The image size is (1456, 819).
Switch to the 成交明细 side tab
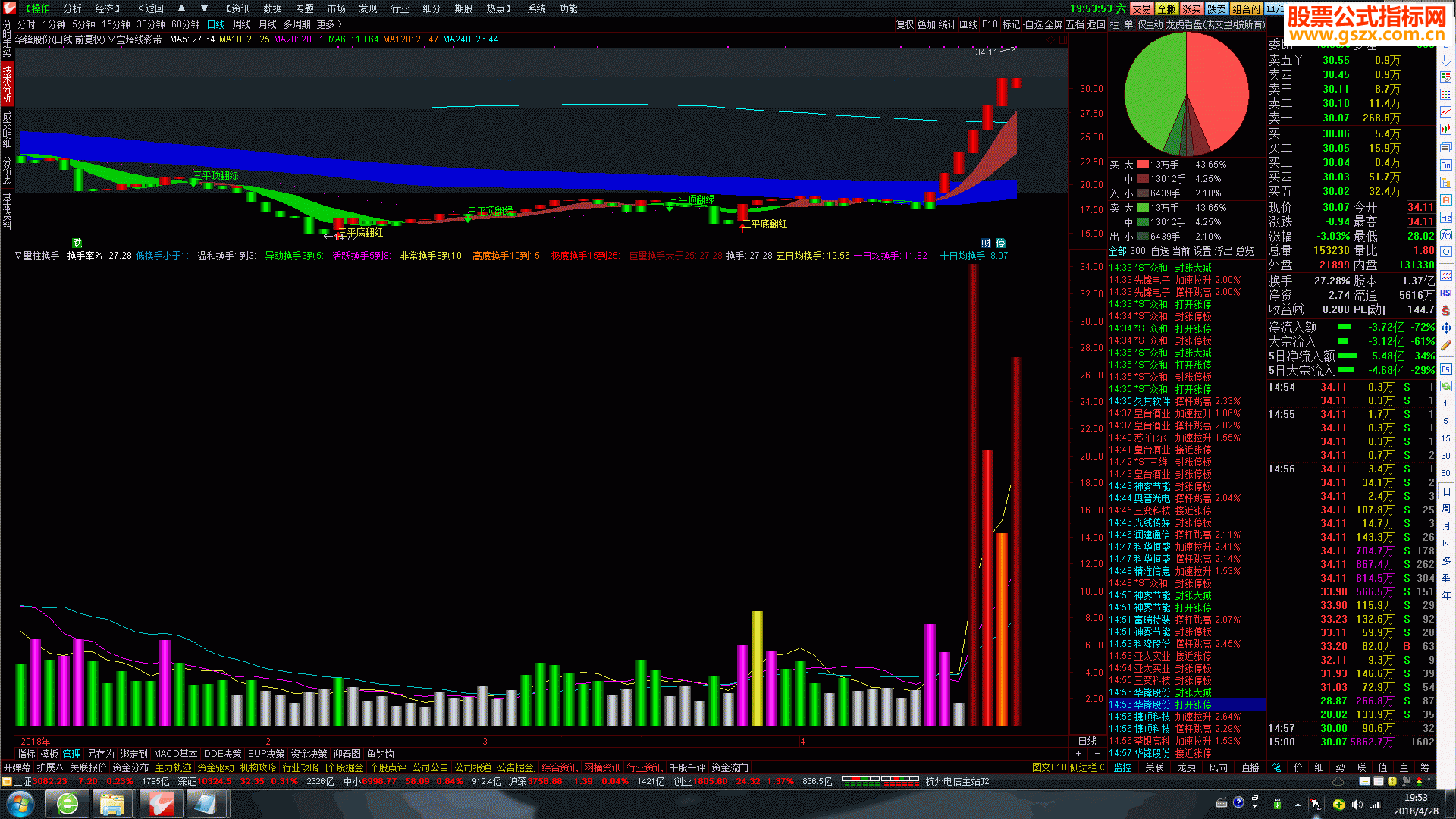(7, 129)
